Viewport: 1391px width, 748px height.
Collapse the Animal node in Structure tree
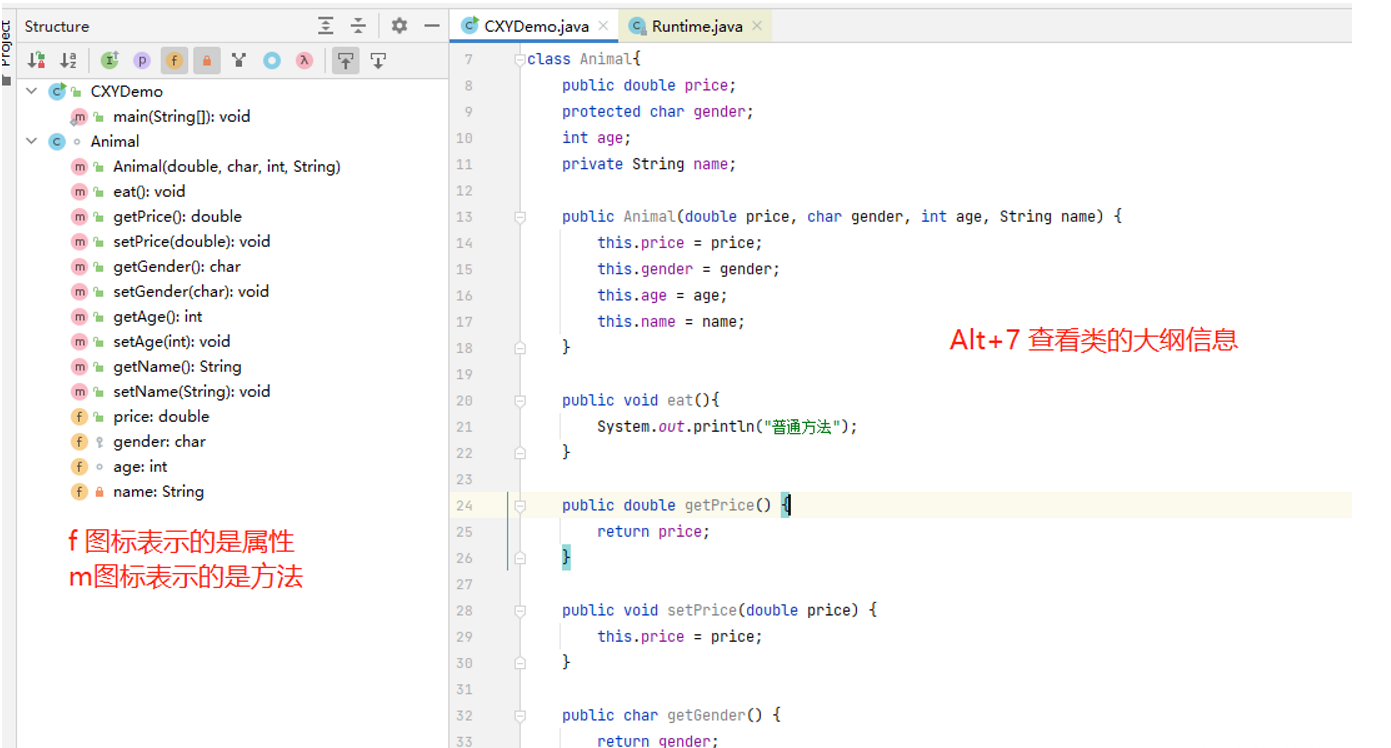(x=32, y=141)
